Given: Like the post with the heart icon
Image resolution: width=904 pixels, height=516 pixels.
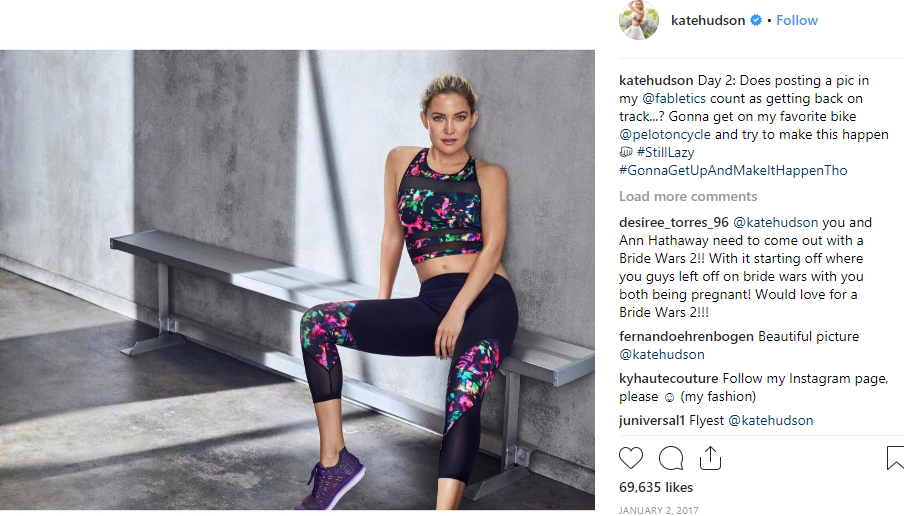Looking at the screenshot, I should point(631,458).
